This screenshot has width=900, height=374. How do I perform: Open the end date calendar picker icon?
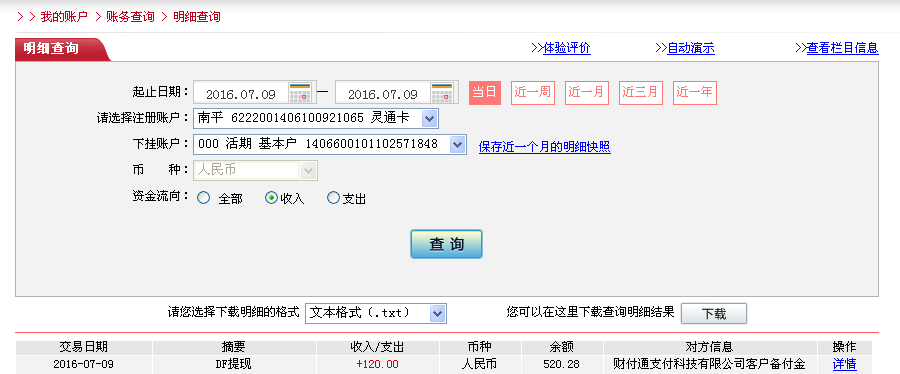(442, 93)
